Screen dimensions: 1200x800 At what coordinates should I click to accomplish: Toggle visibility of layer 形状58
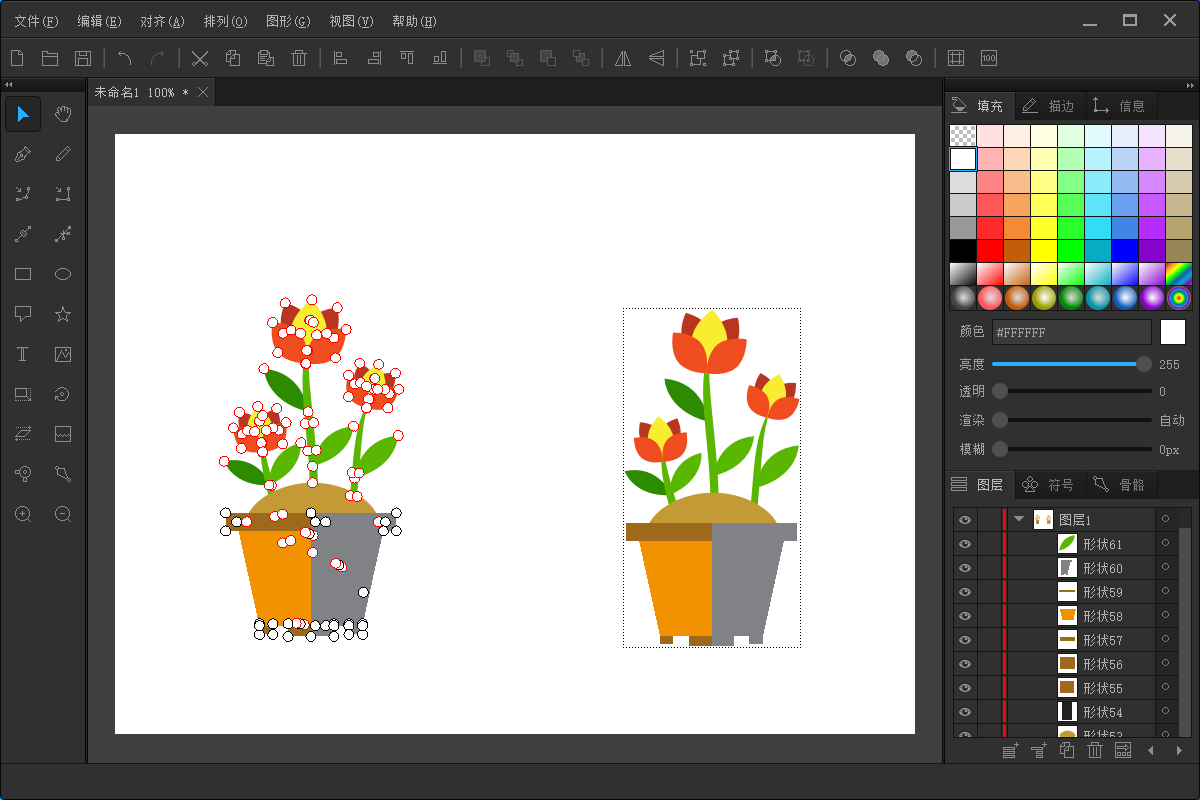point(965,616)
